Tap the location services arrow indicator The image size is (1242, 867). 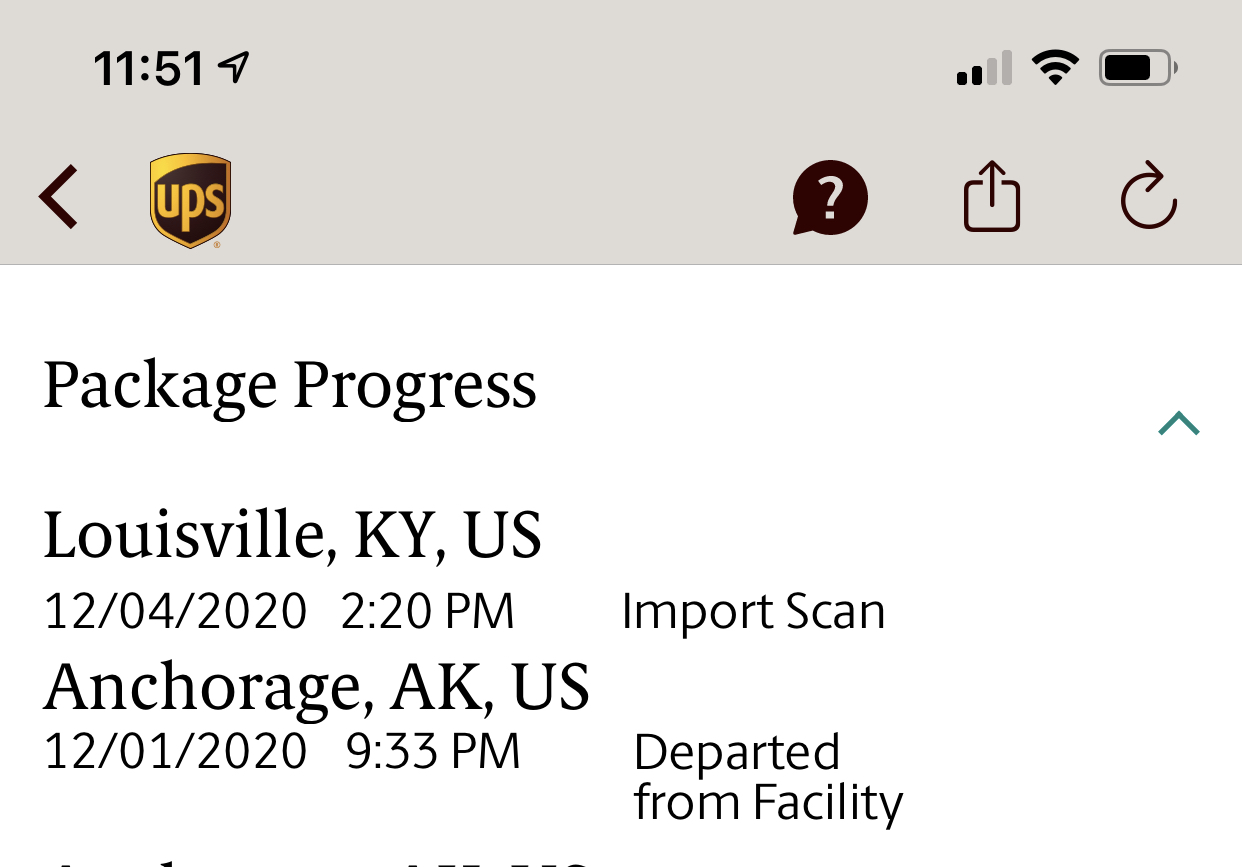coord(233,68)
